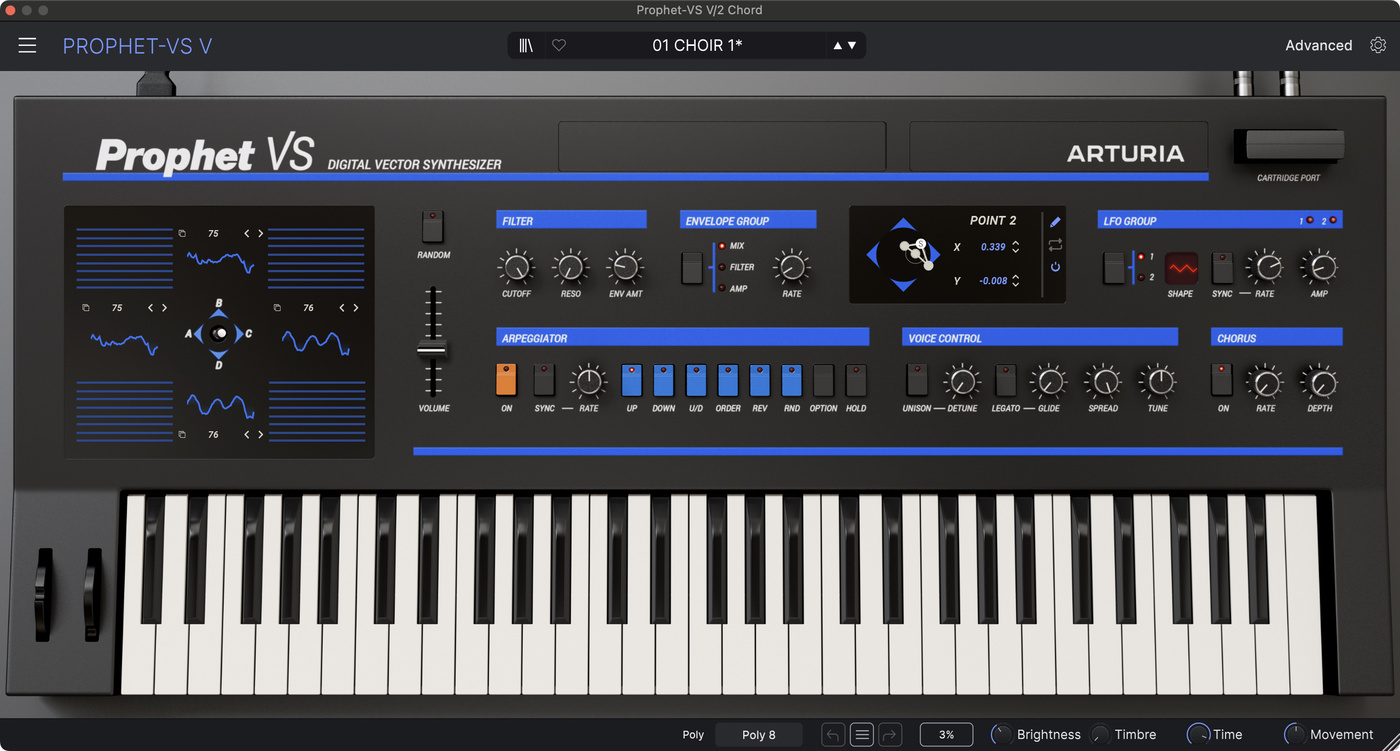Click the B arrow on vector joystick
The height and width of the screenshot is (751, 1400).
[219, 314]
